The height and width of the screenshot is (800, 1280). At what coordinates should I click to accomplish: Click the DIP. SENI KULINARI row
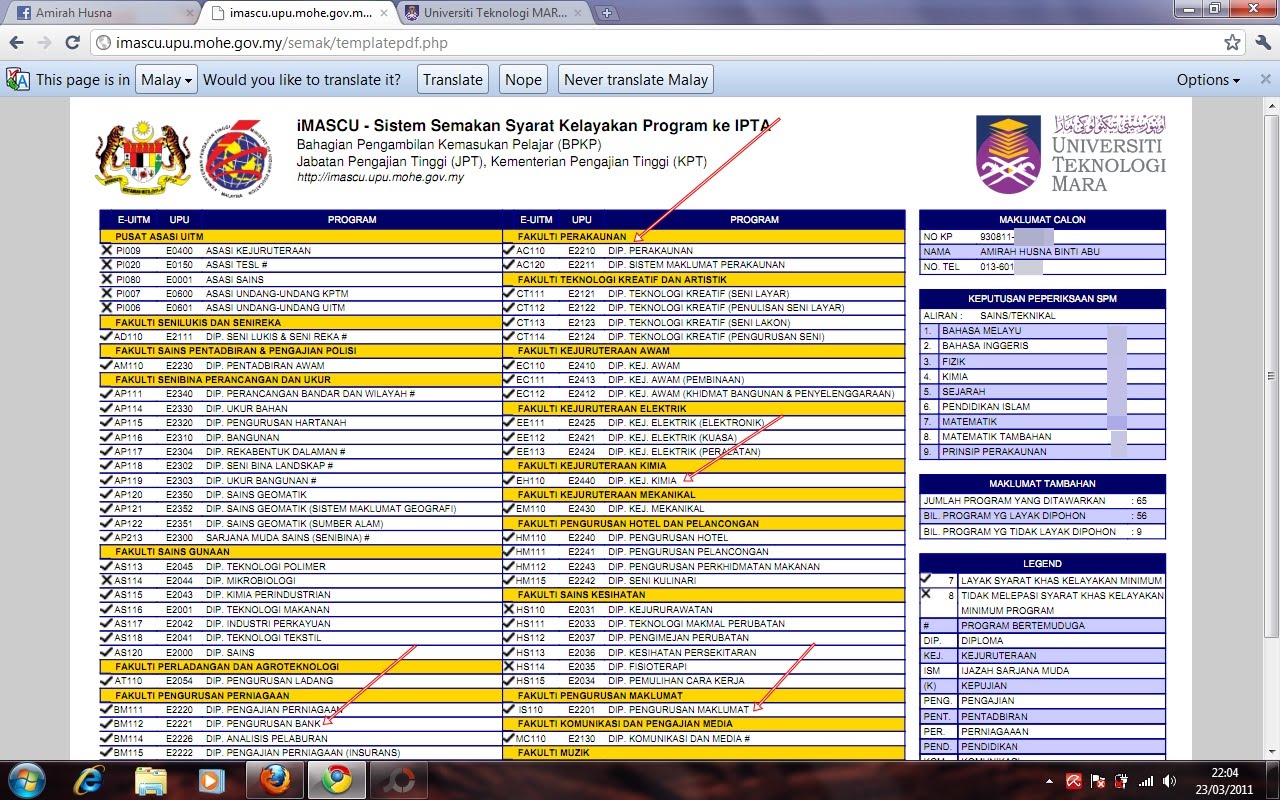pos(703,580)
